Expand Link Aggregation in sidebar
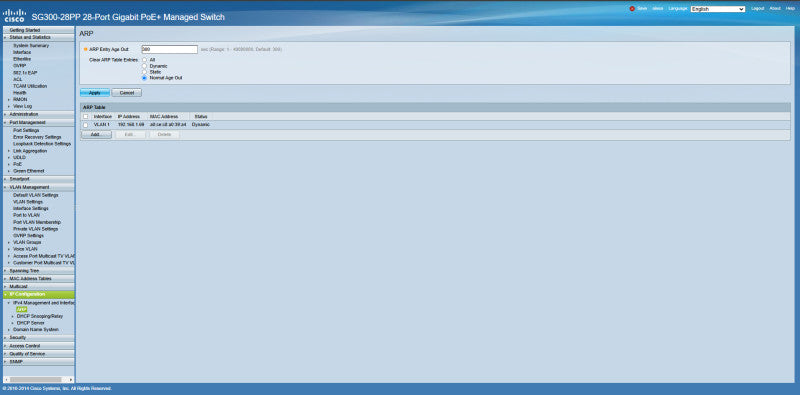Screen dimensions: 800x395 9,151
